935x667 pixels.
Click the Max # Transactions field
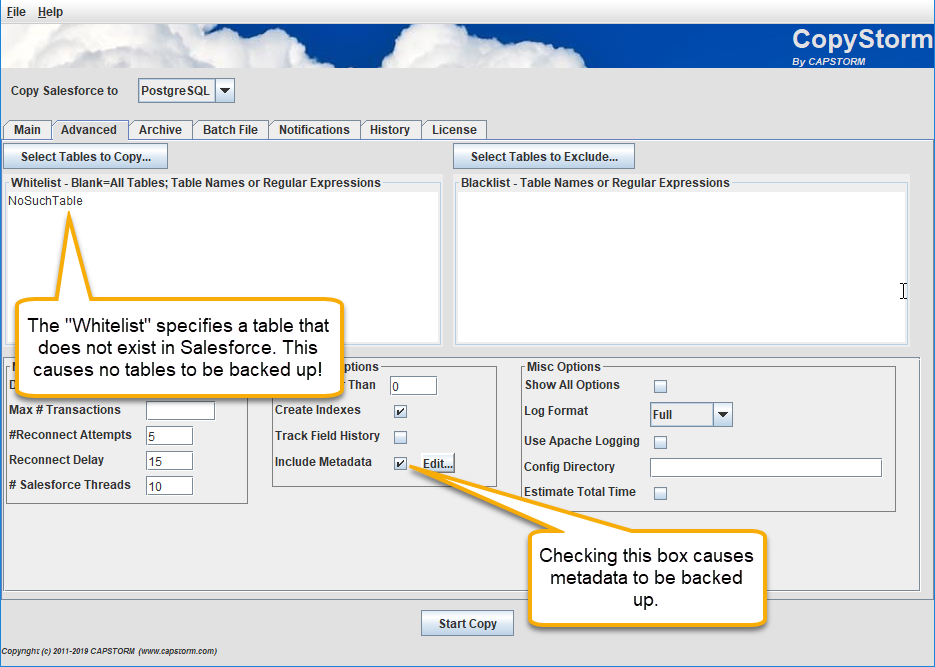pyautogui.click(x=181, y=410)
